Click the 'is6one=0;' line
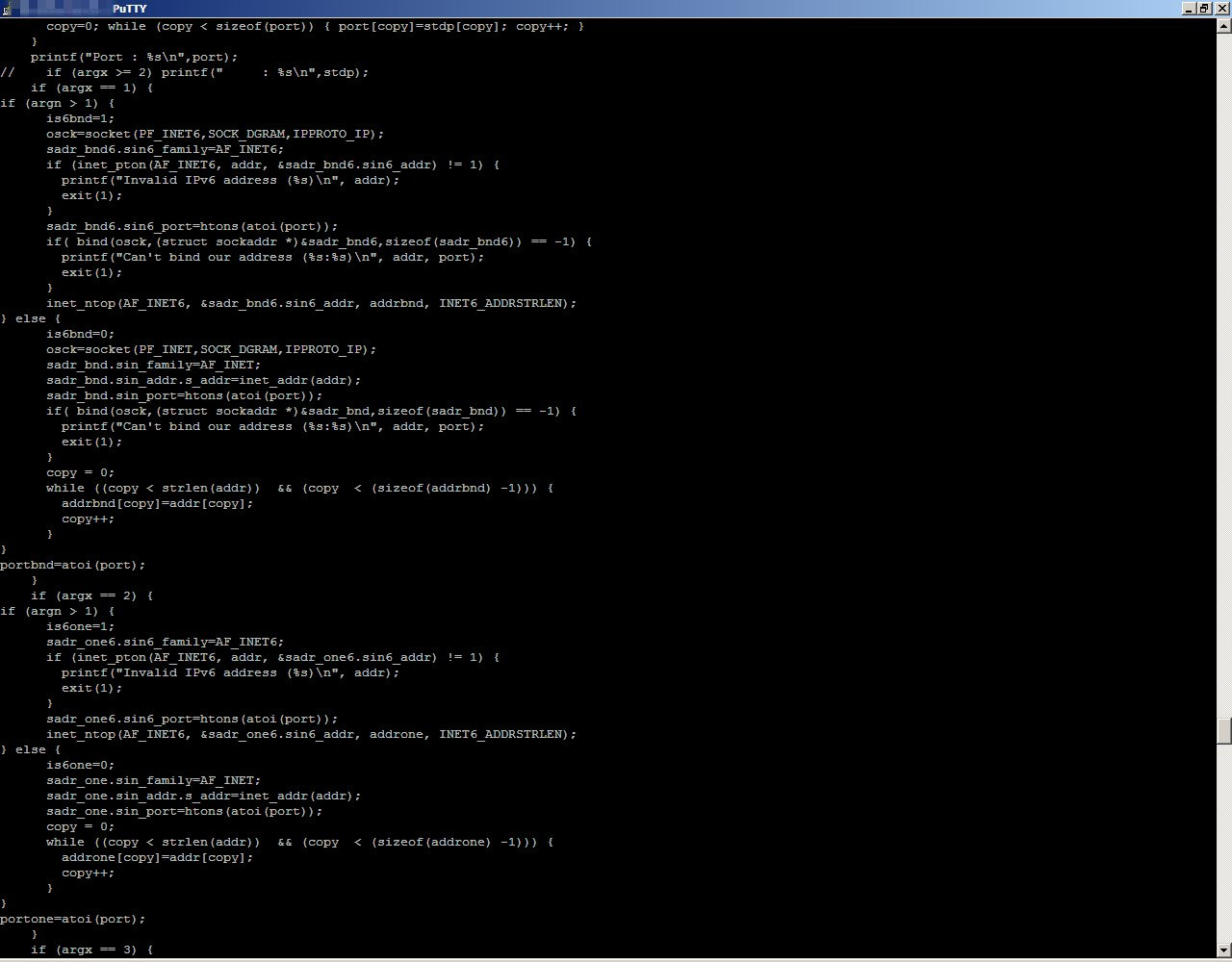 pyautogui.click(x=80, y=765)
